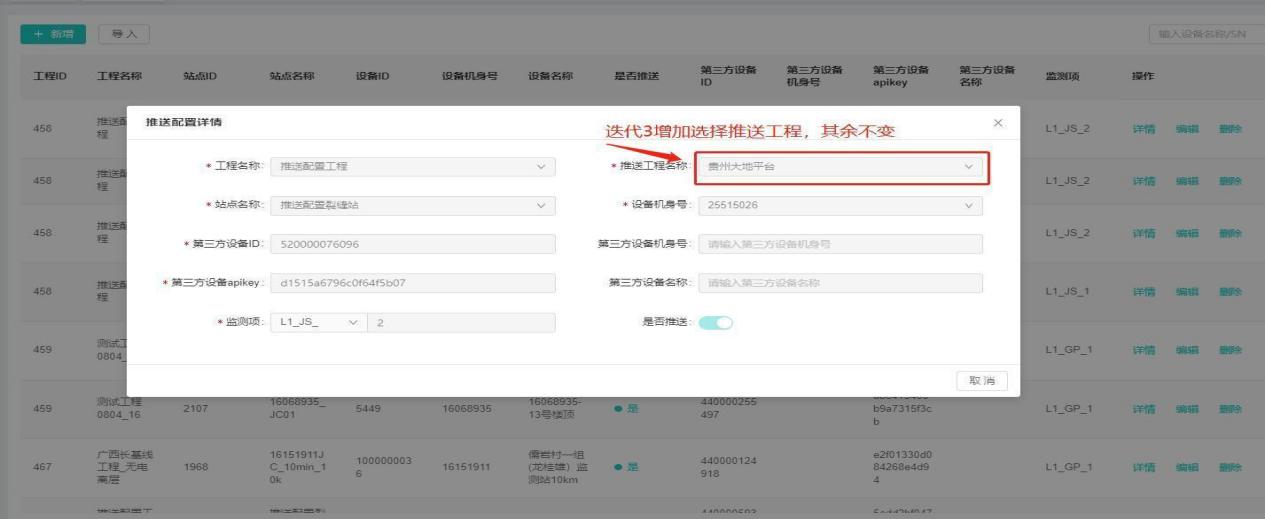This screenshot has width=1265, height=519.
Task: Focus the 第三方设备名称 input field
Action: [x=840, y=284]
